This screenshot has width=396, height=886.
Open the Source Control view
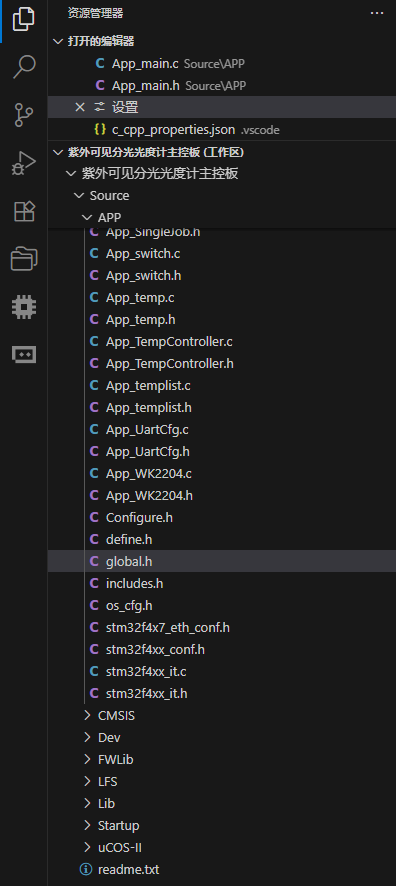[24, 115]
